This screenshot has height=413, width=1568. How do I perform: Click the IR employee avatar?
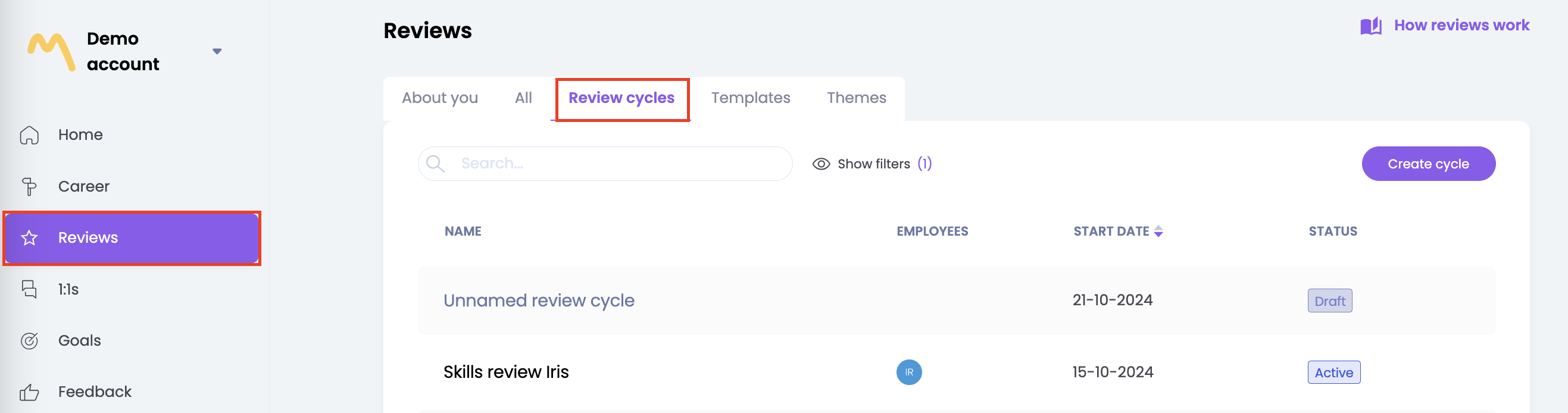908,373
